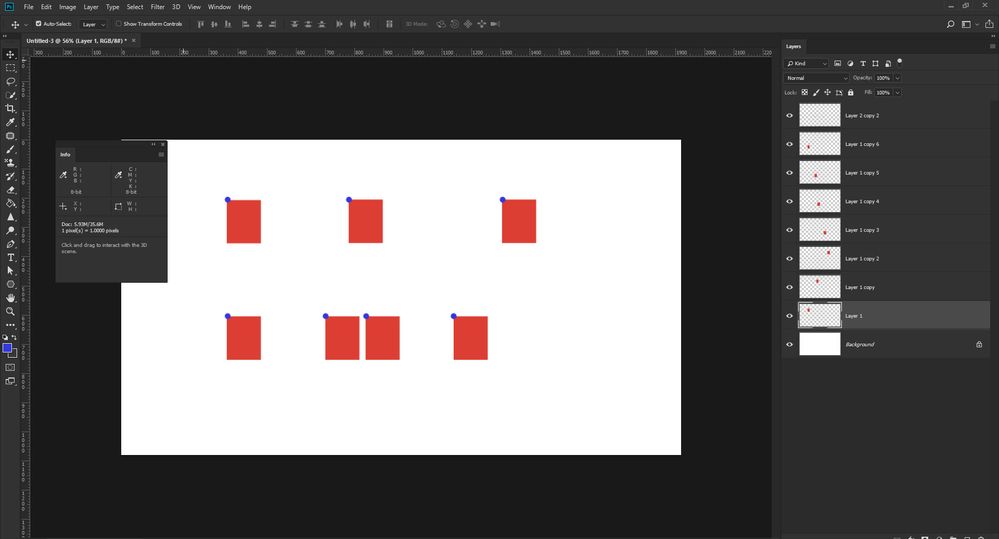The height and width of the screenshot is (539, 999).
Task: Select the Crop tool
Action: tap(10, 109)
